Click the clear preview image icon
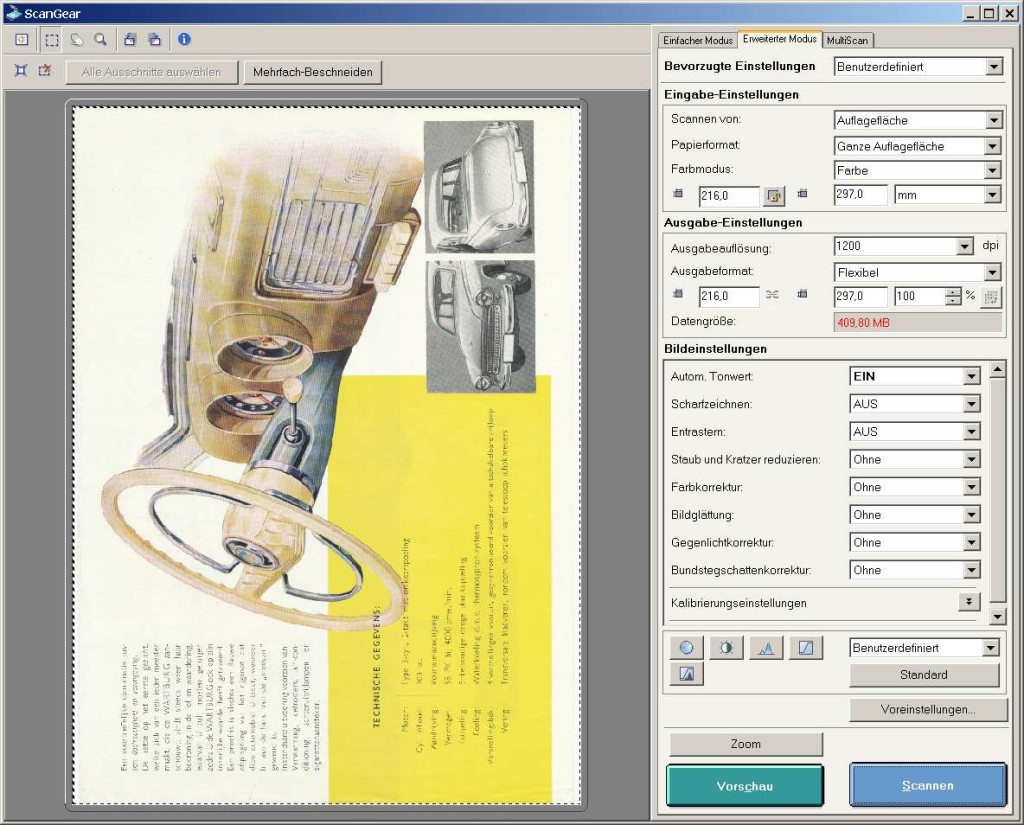This screenshot has width=1024, height=825. [x=22, y=40]
